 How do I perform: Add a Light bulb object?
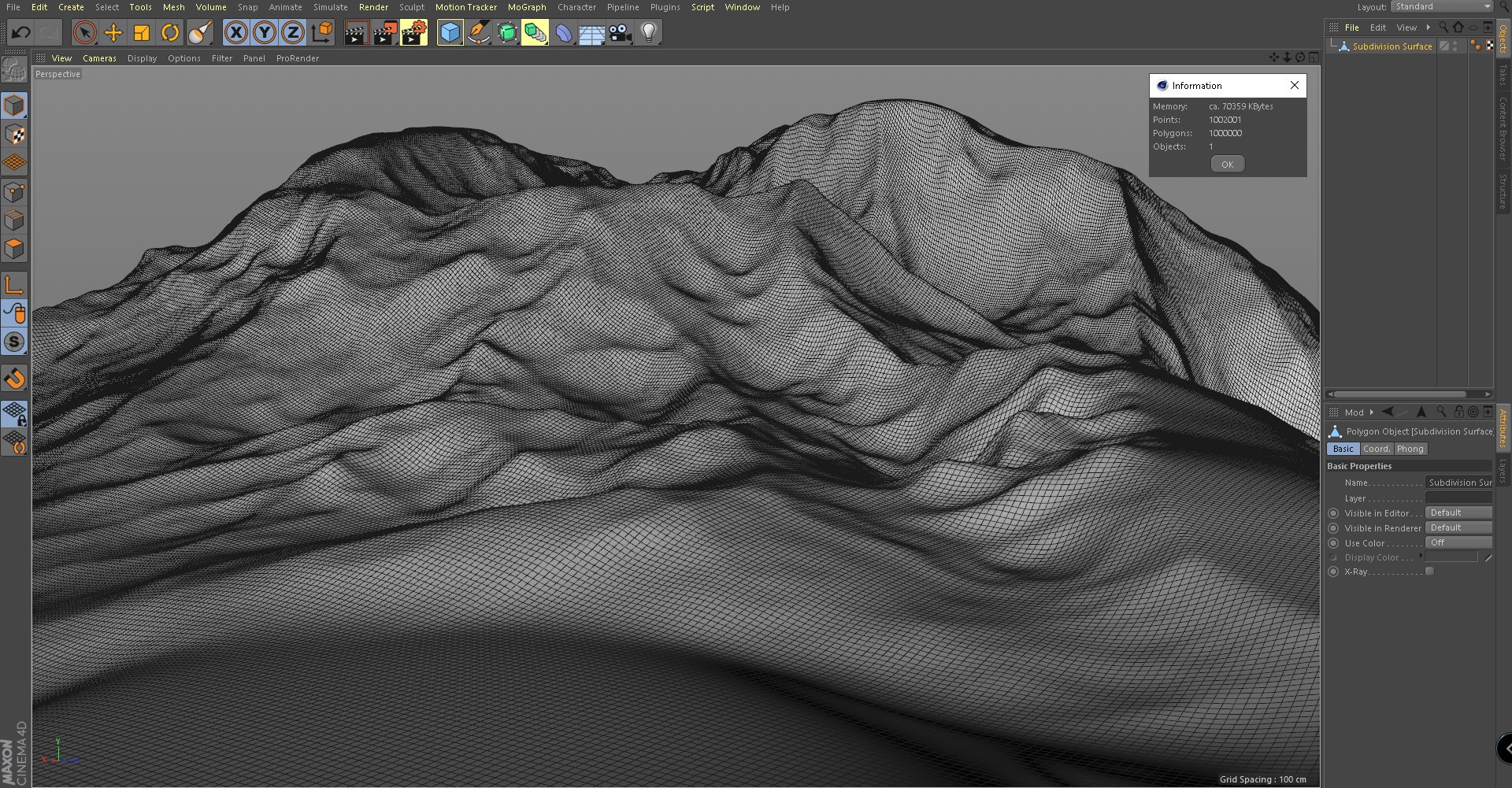click(649, 32)
